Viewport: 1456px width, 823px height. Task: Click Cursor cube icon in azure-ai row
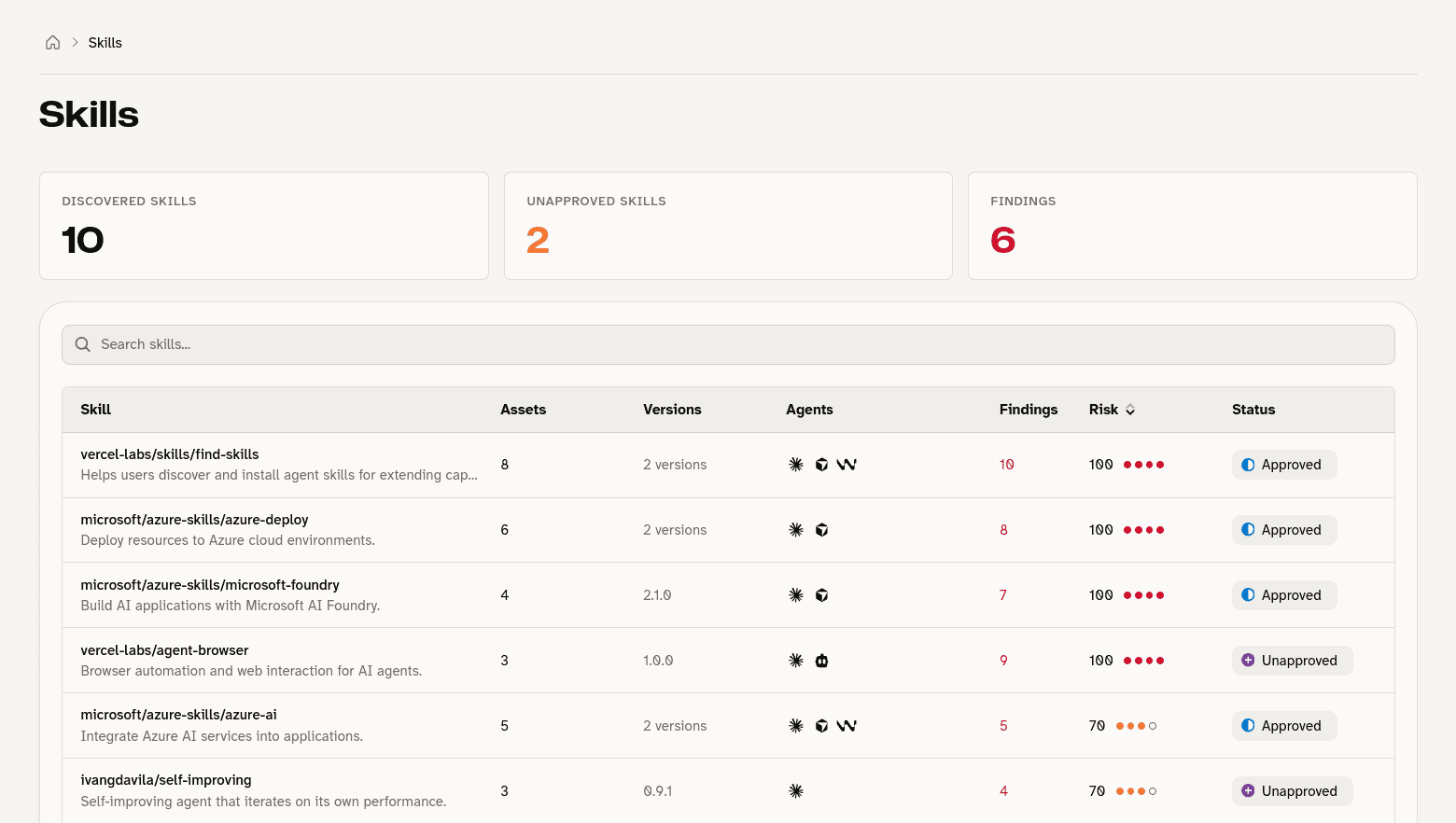[821, 726]
